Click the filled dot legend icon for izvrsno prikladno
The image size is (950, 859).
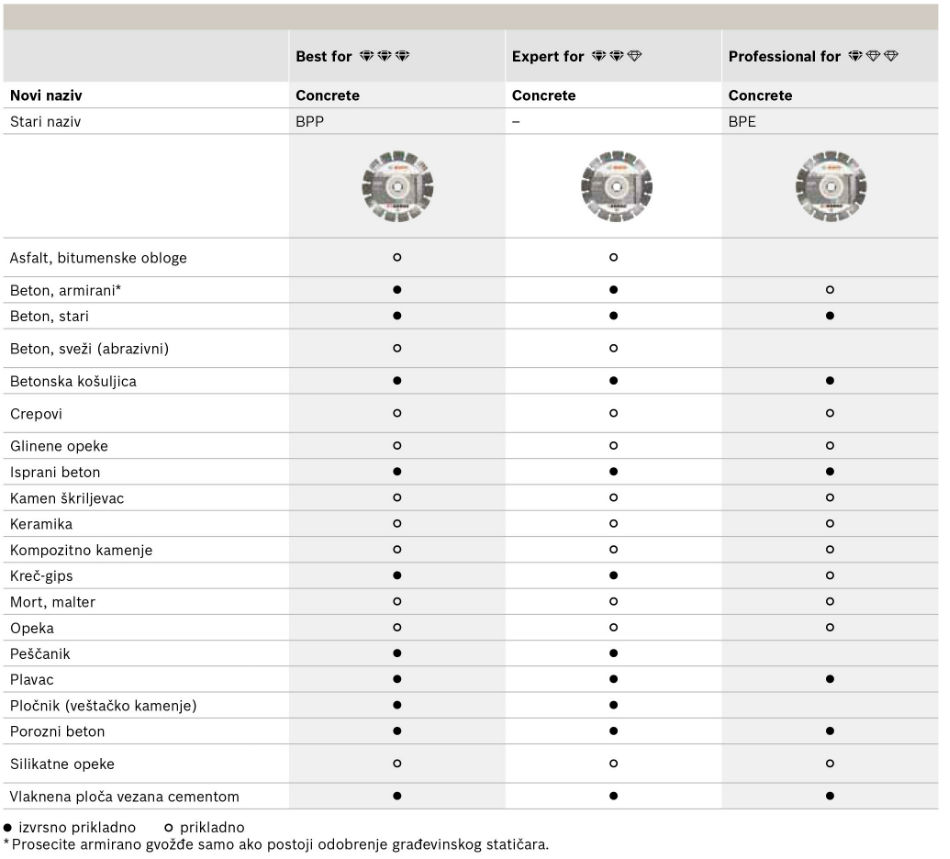(x=8, y=828)
